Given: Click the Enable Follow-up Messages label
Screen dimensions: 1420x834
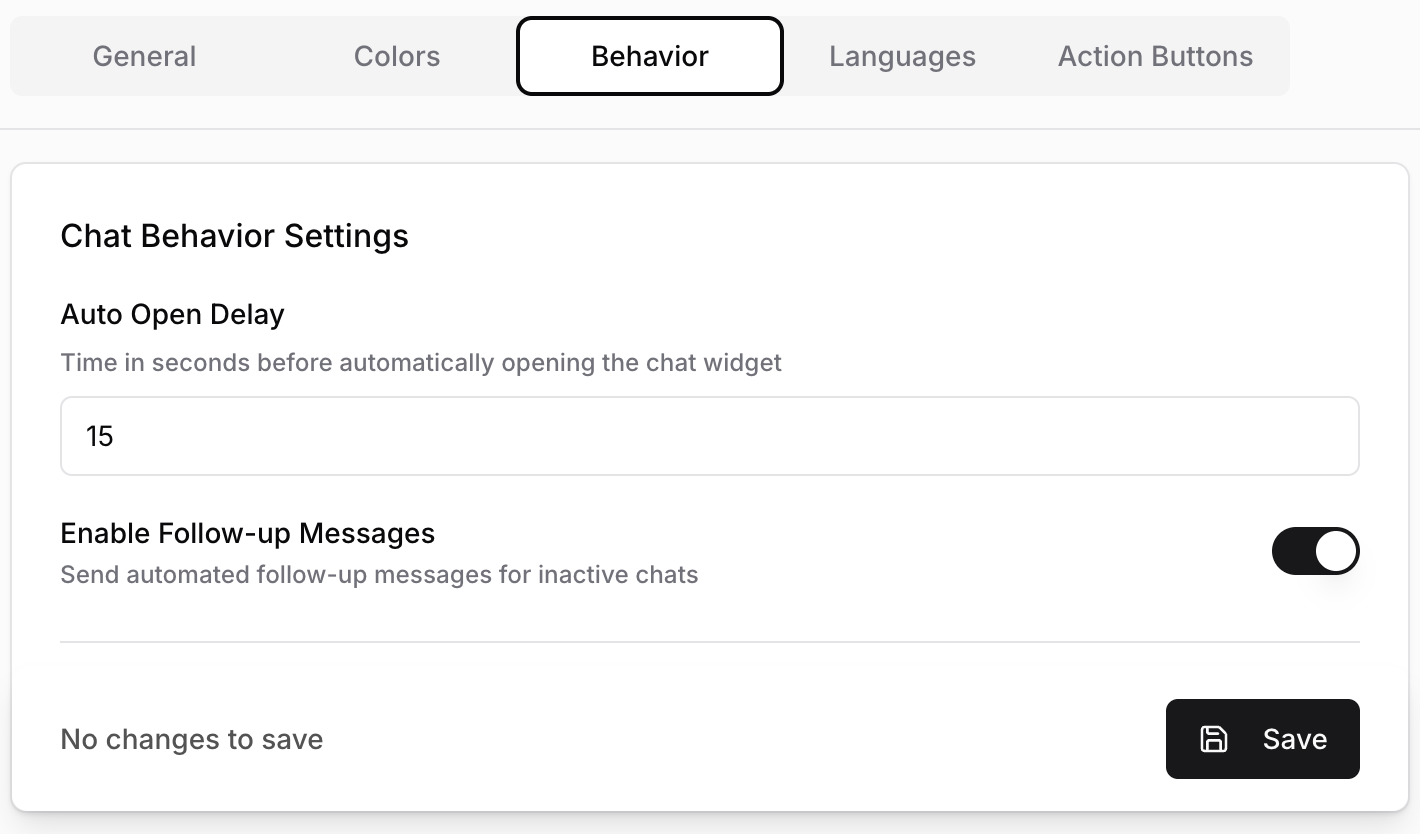Looking at the screenshot, I should [248, 533].
